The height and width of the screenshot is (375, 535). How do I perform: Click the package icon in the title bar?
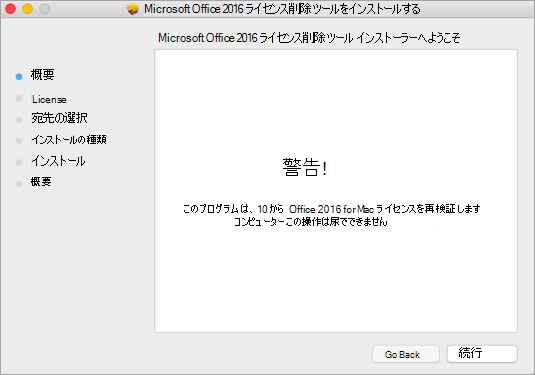(x=133, y=9)
